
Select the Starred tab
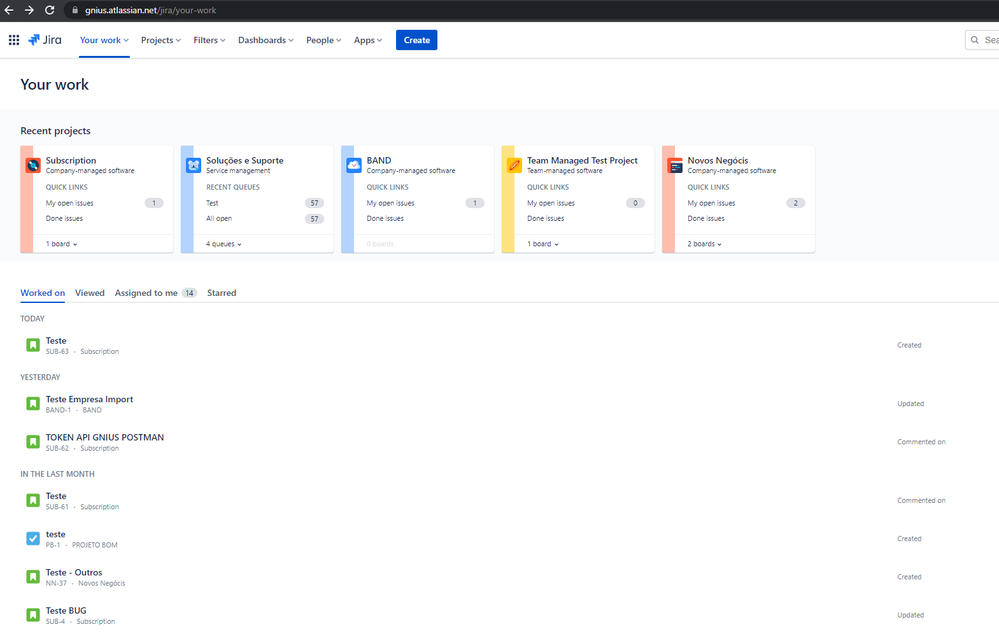222,293
